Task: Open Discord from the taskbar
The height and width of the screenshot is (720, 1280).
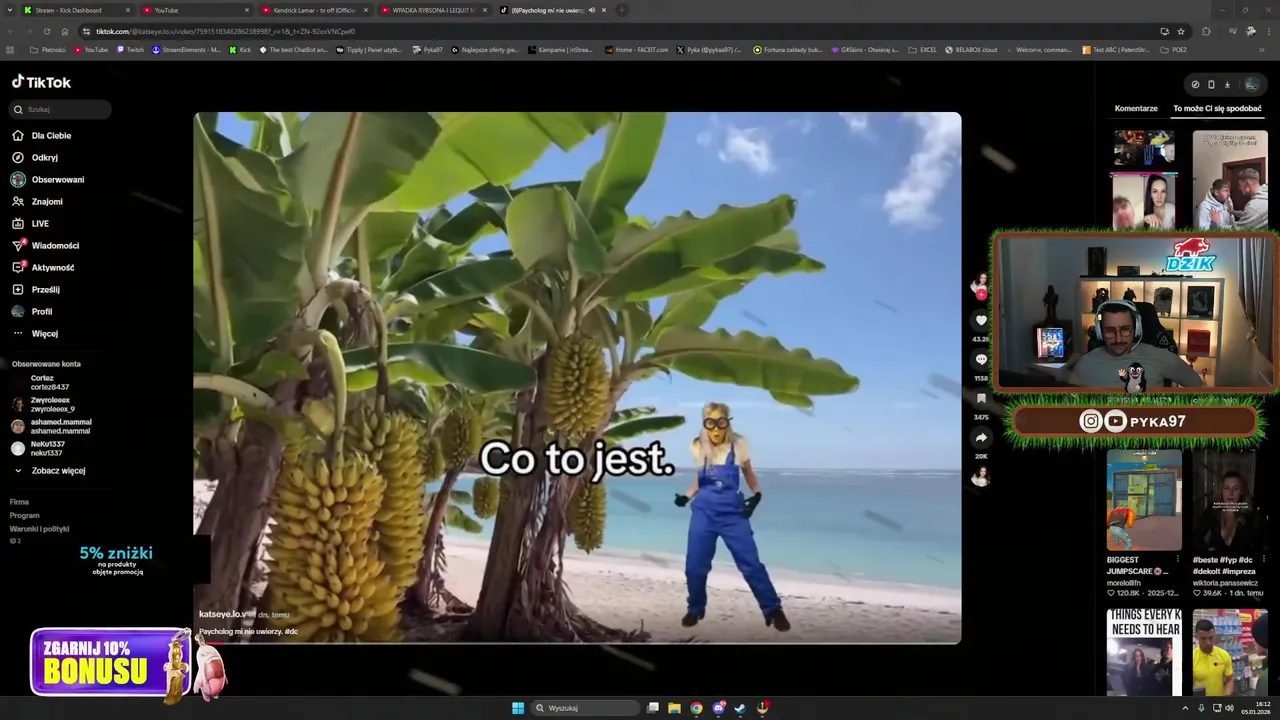Action: [x=718, y=708]
